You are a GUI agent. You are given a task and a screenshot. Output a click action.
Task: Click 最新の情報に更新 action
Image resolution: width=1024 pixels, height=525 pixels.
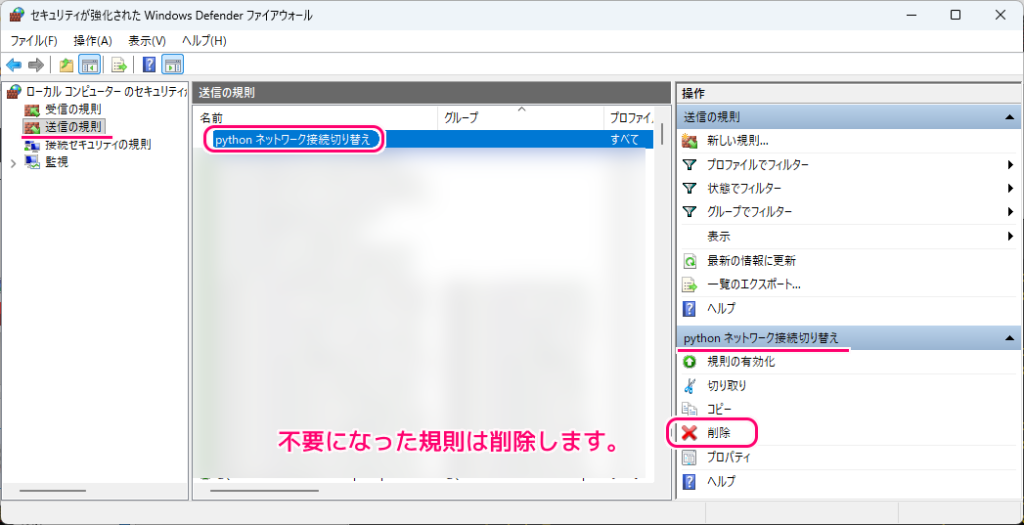click(x=751, y=261)
